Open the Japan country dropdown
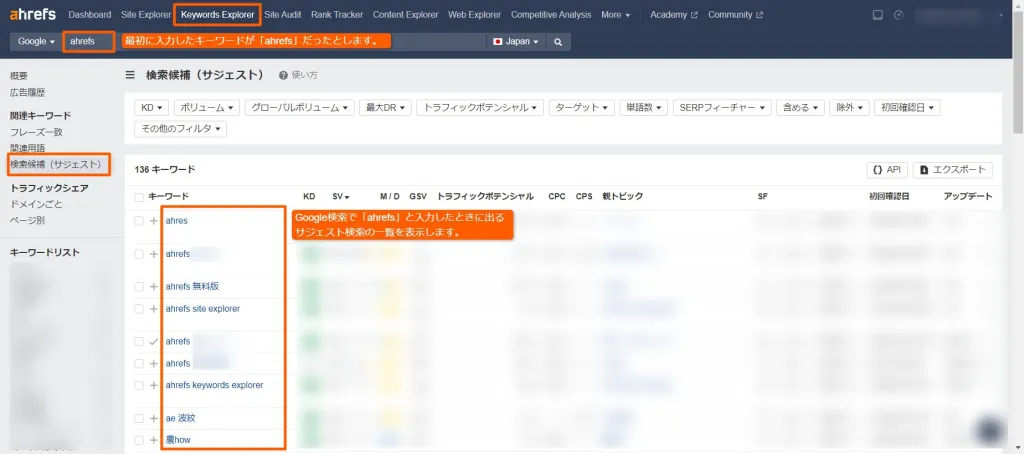This screenshot has width=1024, height=454. (516, 42)
